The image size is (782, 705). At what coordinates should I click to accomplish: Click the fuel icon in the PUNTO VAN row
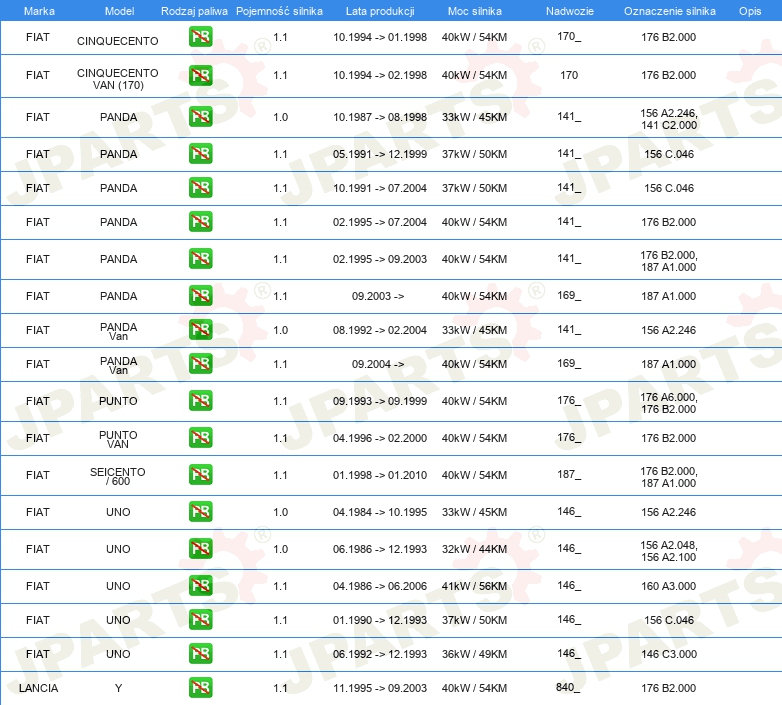[x=200, y=438]
